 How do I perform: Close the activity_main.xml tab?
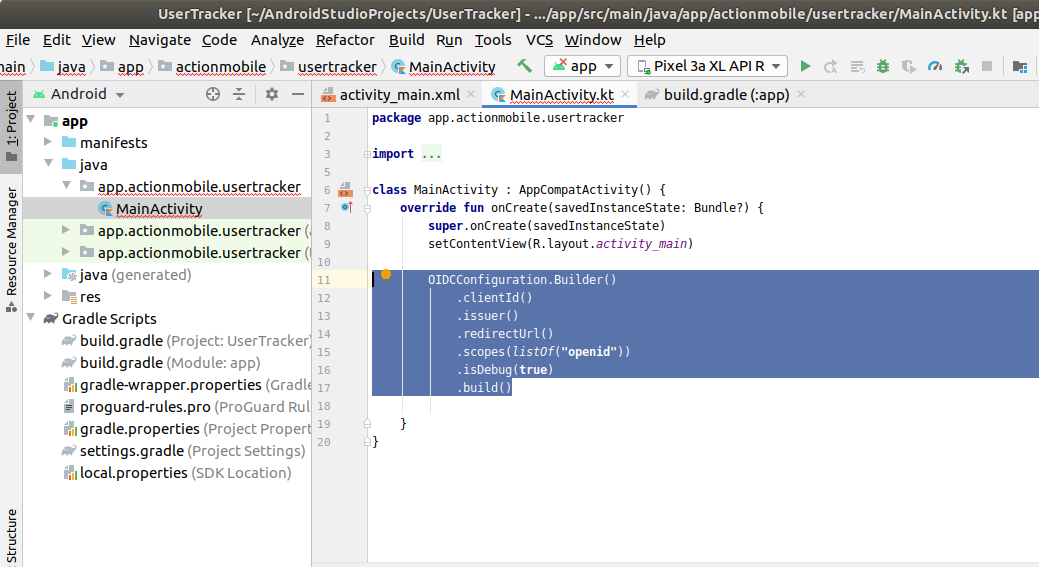click(x=471, y=94)
